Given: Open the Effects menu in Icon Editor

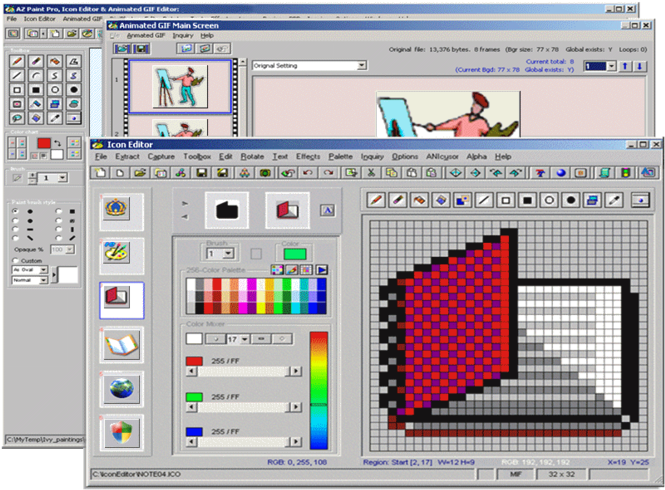Looking at the screenshot, I should [x=308, y=157].
